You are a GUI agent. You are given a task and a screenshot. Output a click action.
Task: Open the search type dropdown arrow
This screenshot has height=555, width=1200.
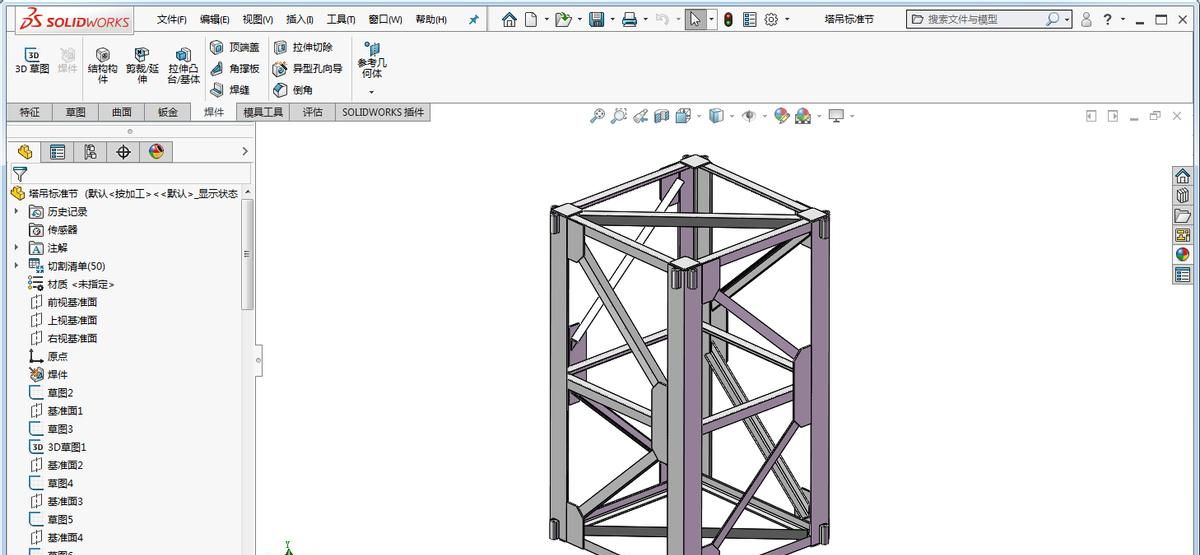pyautogui.click(x=1067, y=19)
